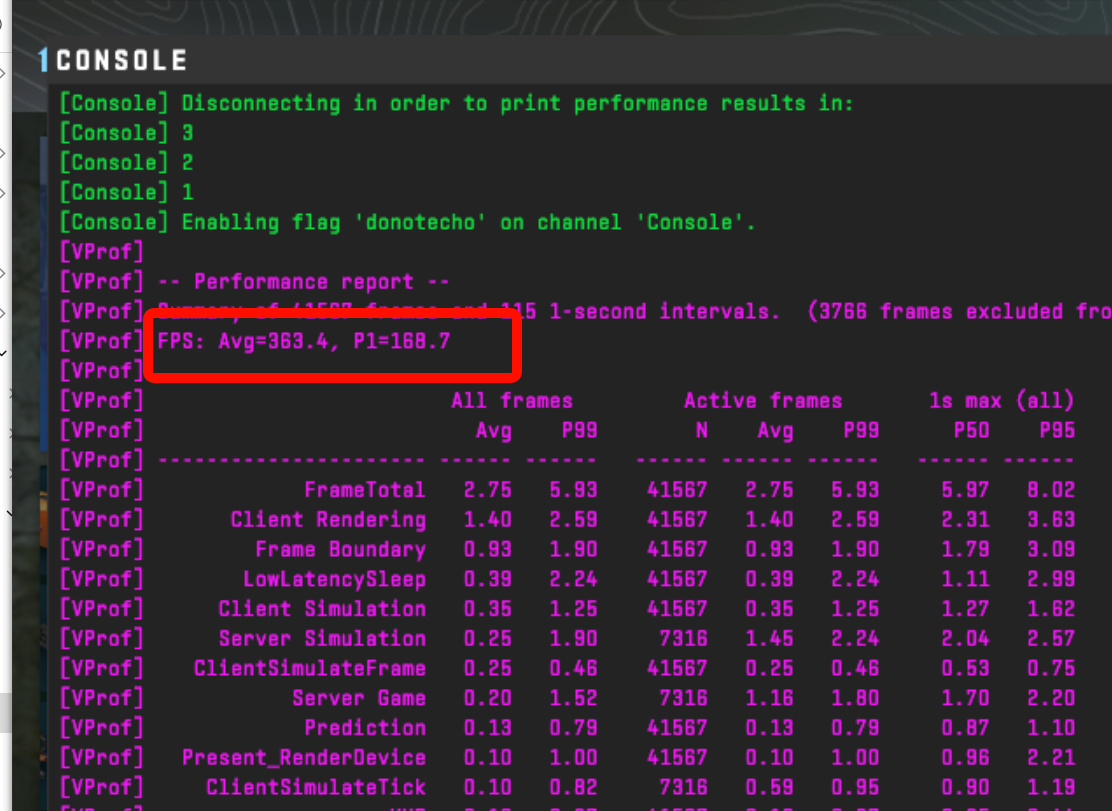
Task: Click the 'Disconnecting in order to print' message
Action: (x=517, y=104)
